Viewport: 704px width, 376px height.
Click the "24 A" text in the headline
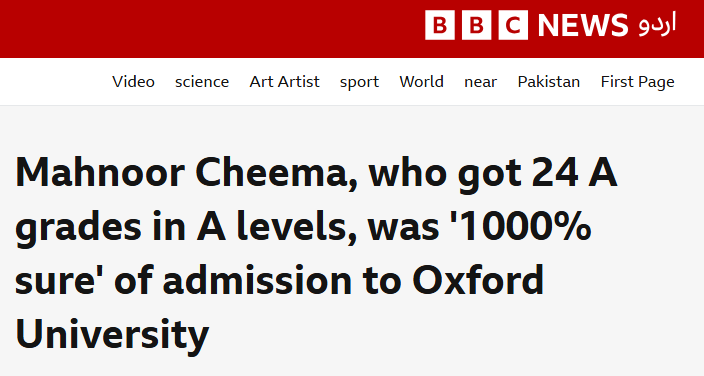click(x=574, y=173)
